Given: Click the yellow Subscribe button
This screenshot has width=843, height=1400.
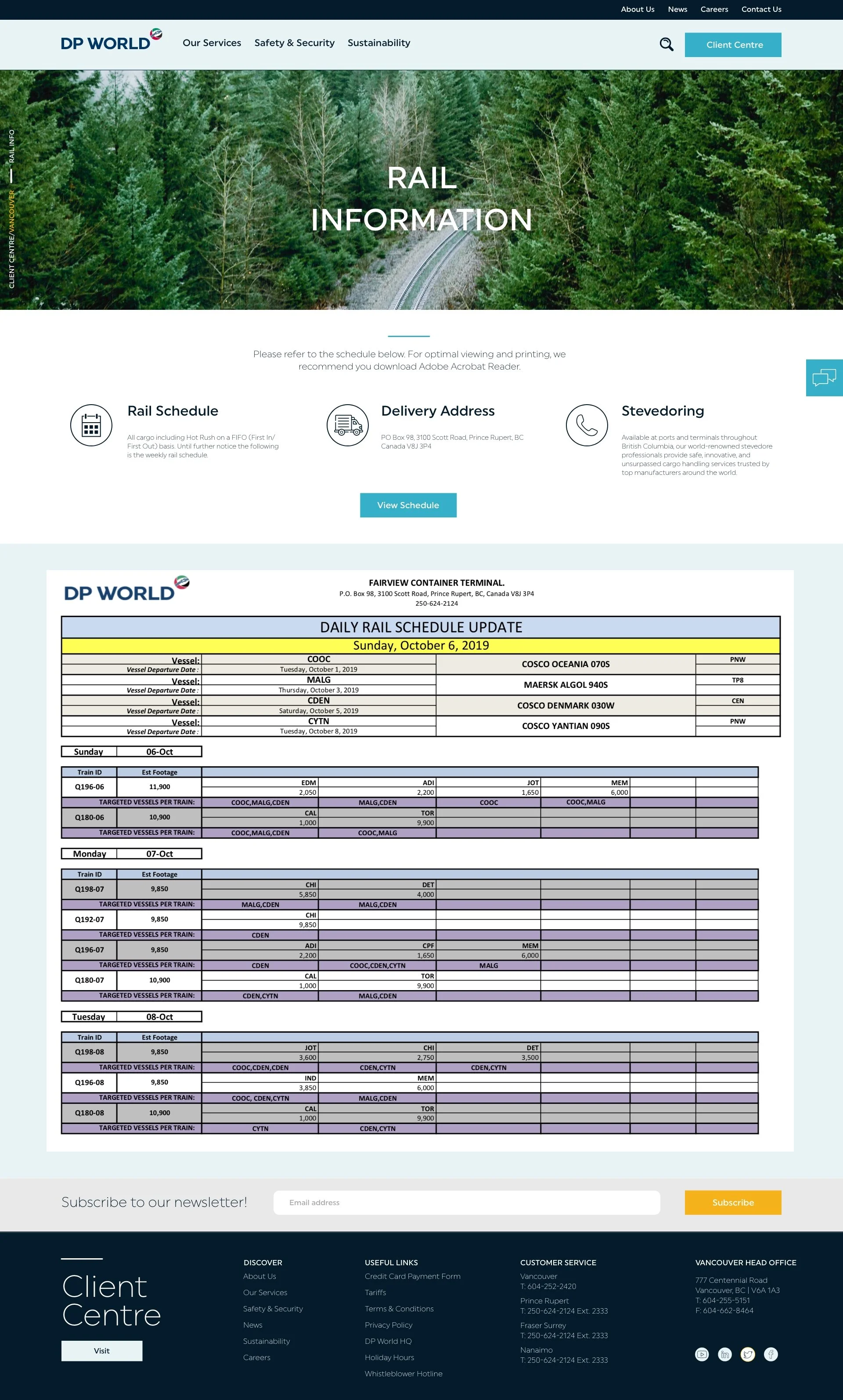Looking at the screenshot, I should 733,1203.
